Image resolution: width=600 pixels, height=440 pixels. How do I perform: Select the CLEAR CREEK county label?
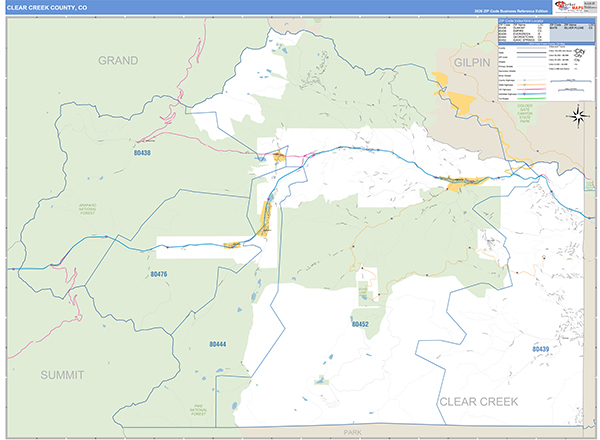pos(478,402)
